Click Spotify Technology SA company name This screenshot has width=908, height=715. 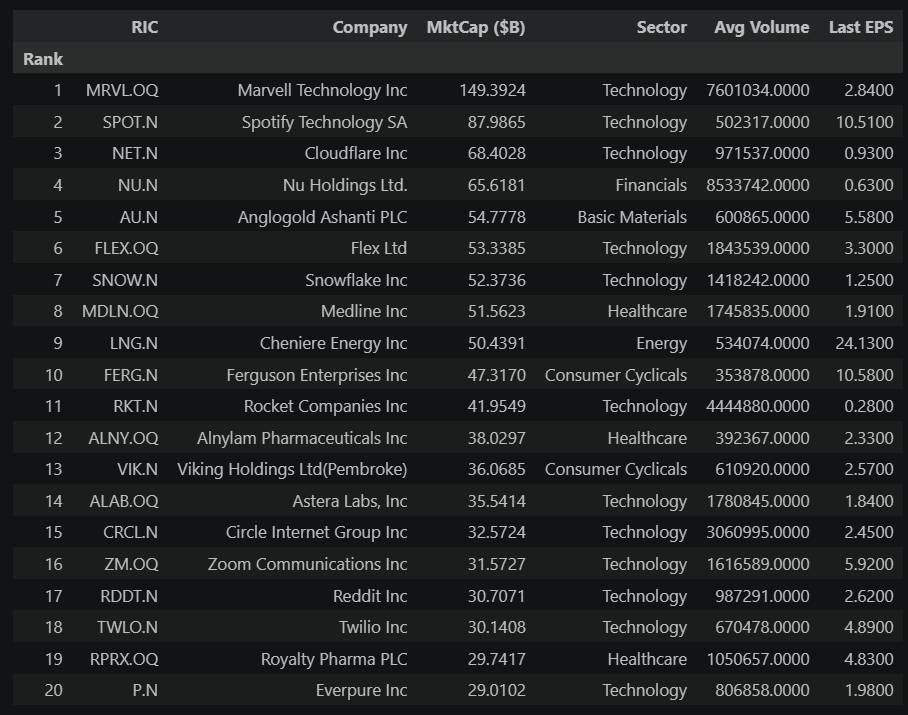(x=324, y=122)
